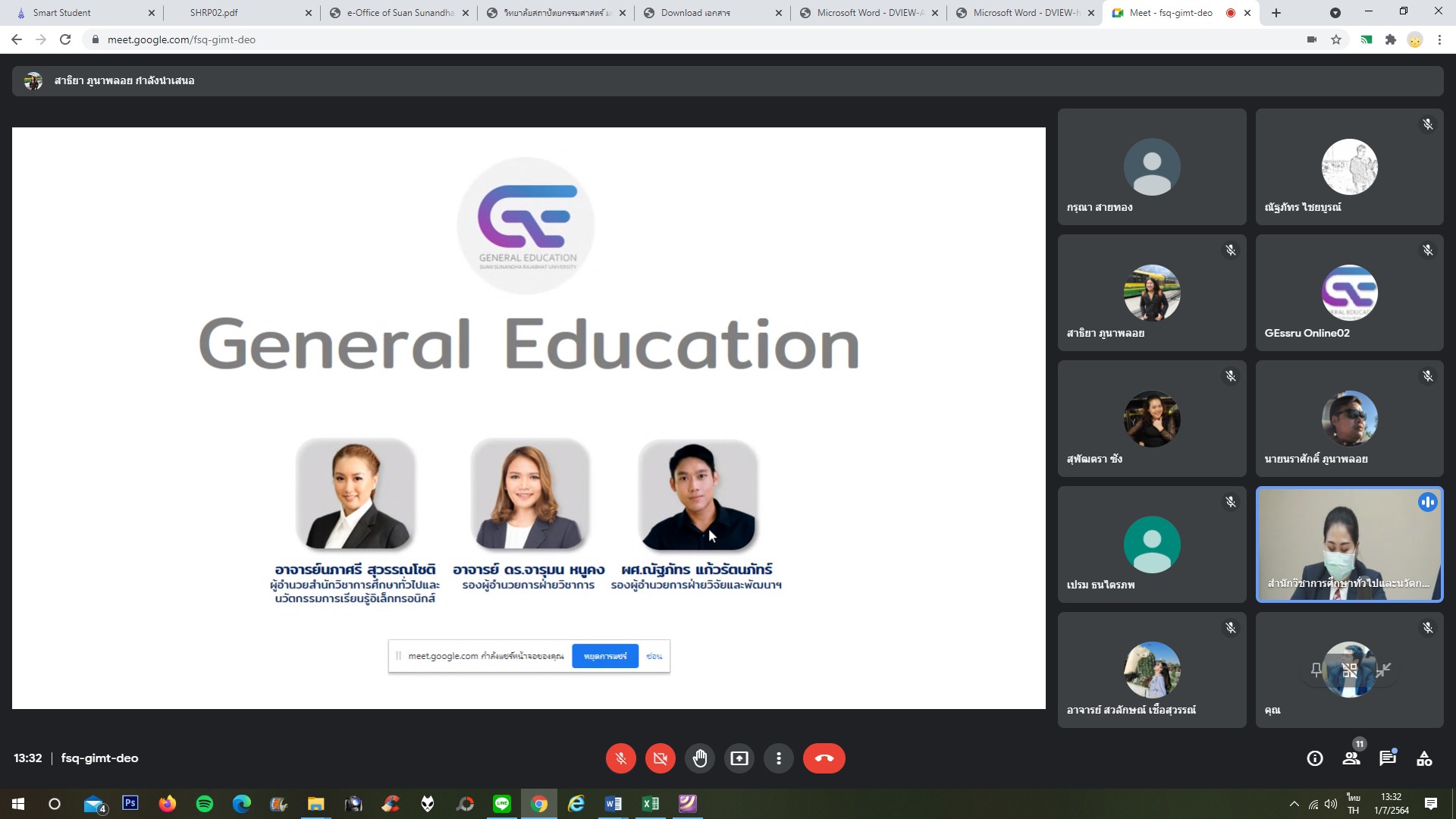Open more options three-dot menu in Meet
This screenshot has height=819, width=1456.
[x=778, y=758]
